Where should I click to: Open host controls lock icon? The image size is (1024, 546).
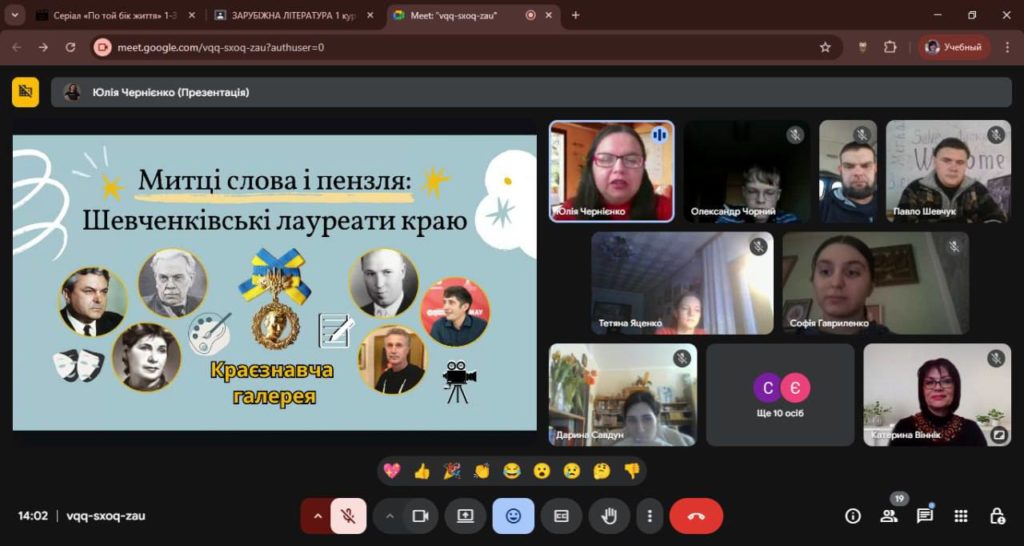(997, 516)
